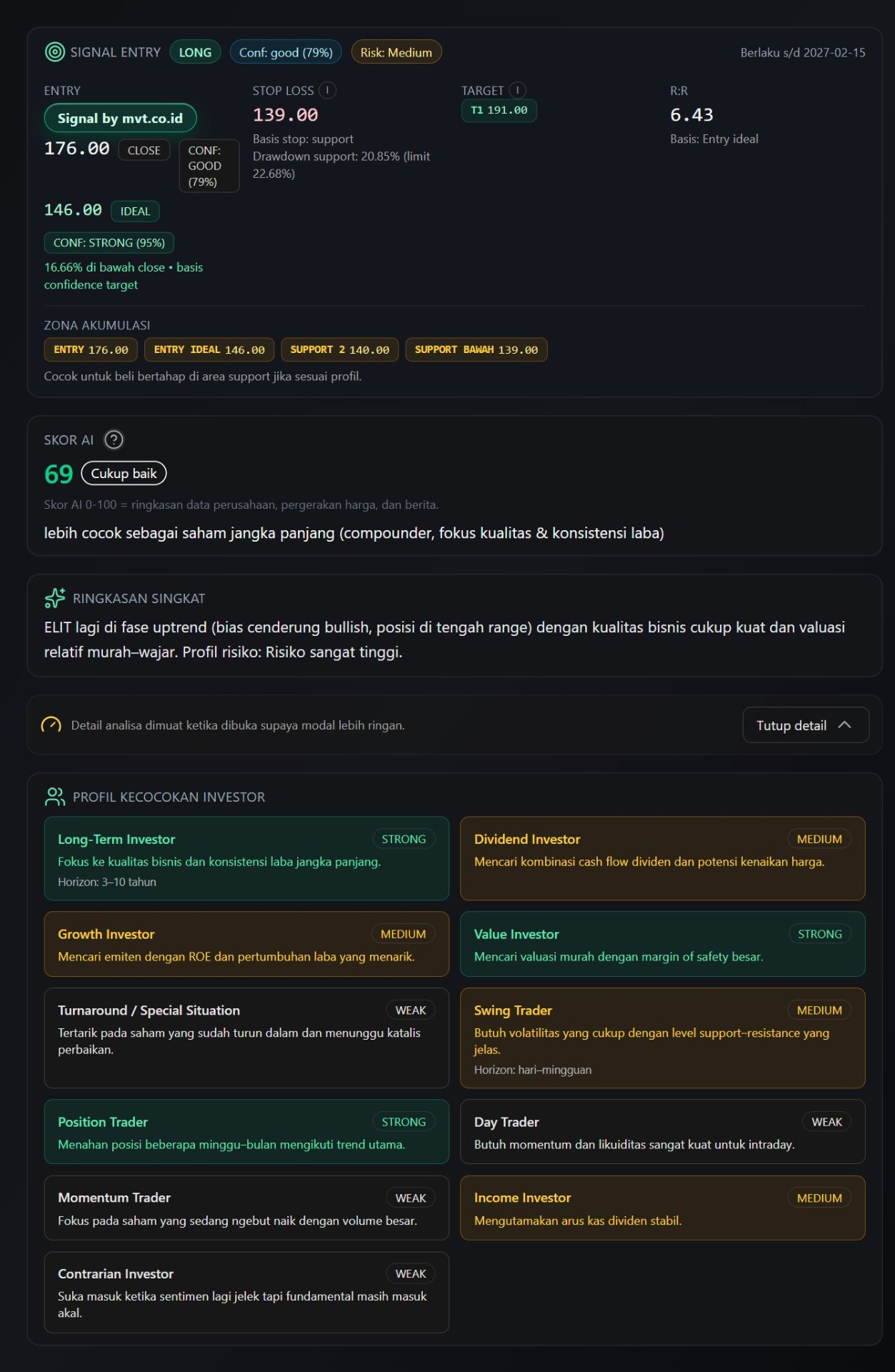Click the Signal by mvt.co.id button

120,118
